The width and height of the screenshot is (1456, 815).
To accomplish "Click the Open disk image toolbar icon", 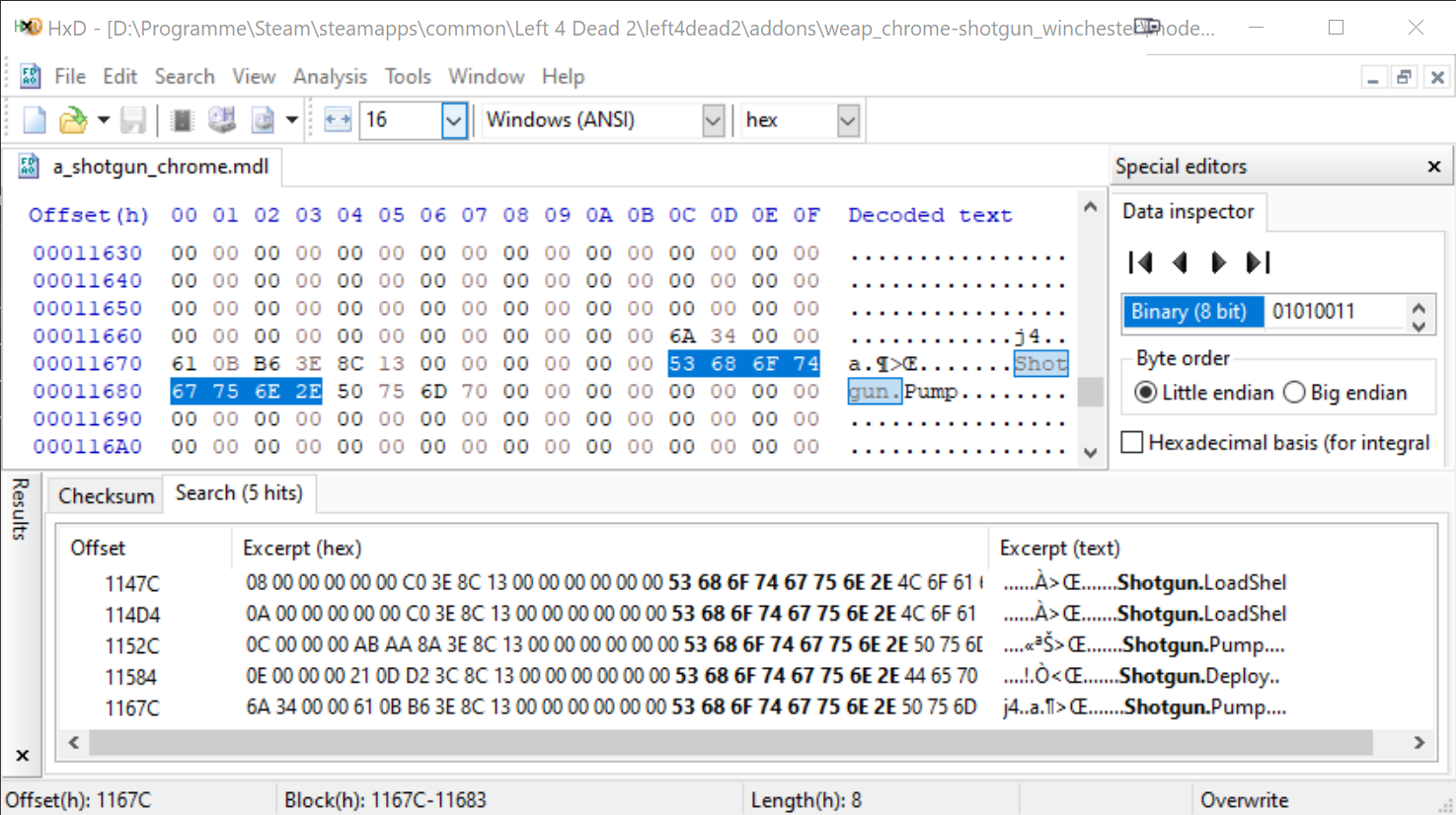I will pyautogui.click(x=263, y=120).
